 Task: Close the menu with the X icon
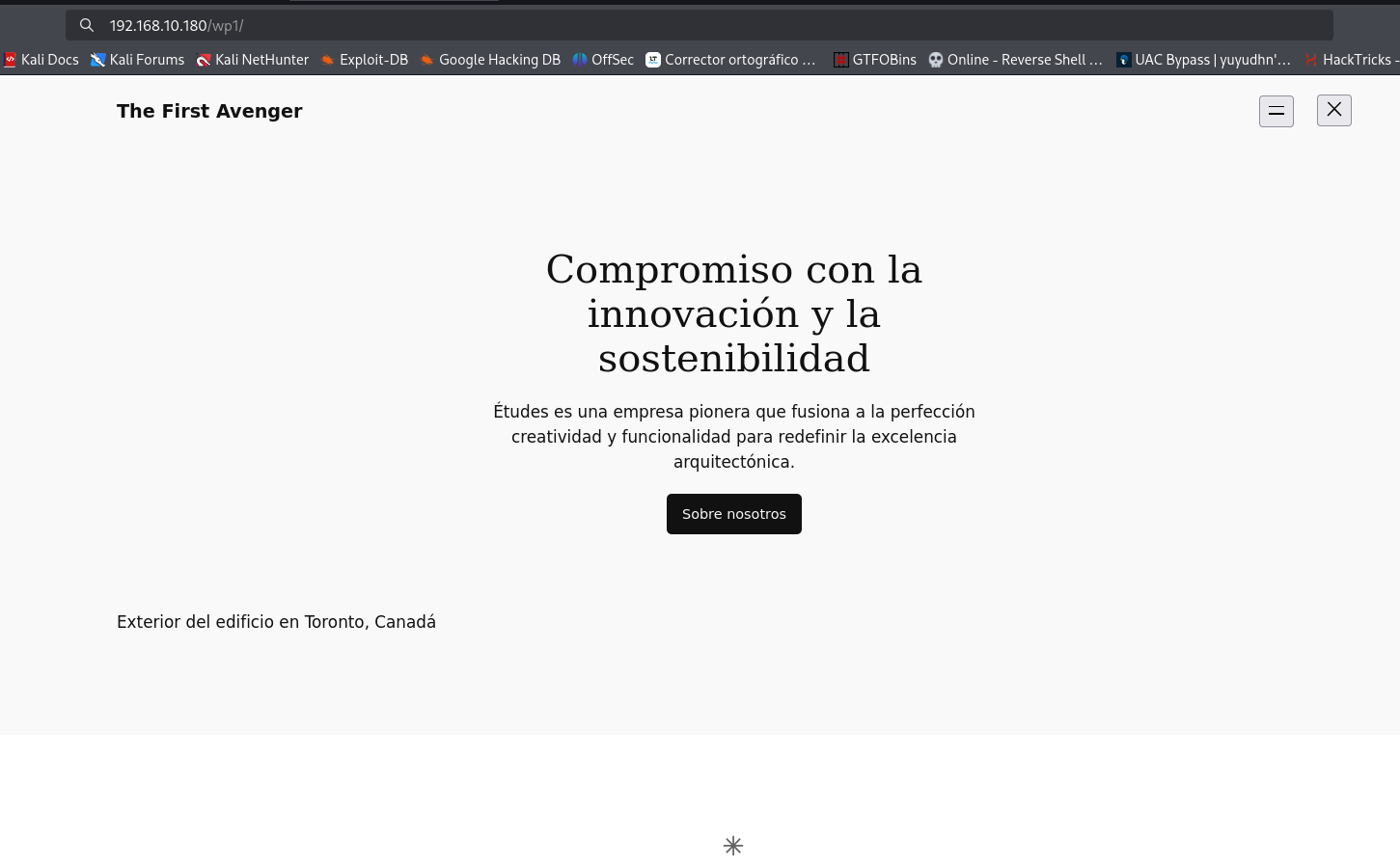point(1333,110)
